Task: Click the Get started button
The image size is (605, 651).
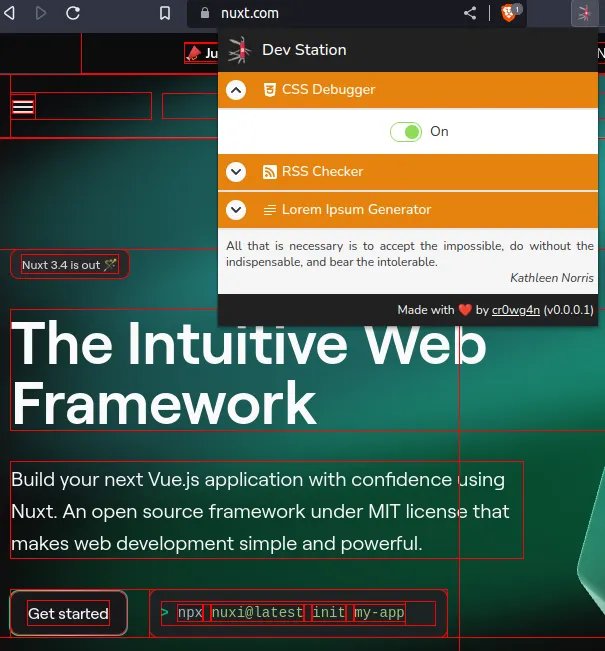Action: point(69,613)
